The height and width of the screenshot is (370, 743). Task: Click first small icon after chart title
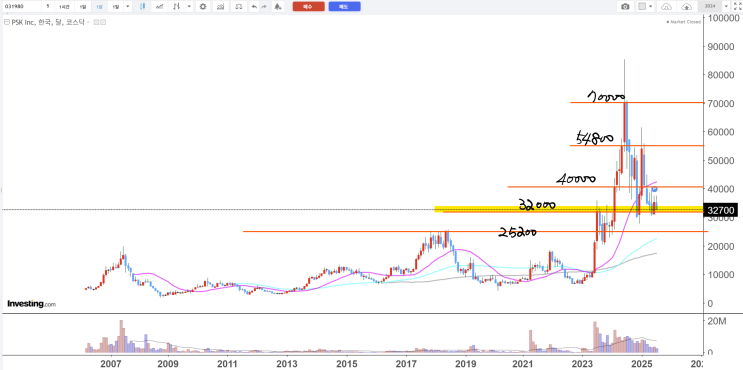point(96,22)
